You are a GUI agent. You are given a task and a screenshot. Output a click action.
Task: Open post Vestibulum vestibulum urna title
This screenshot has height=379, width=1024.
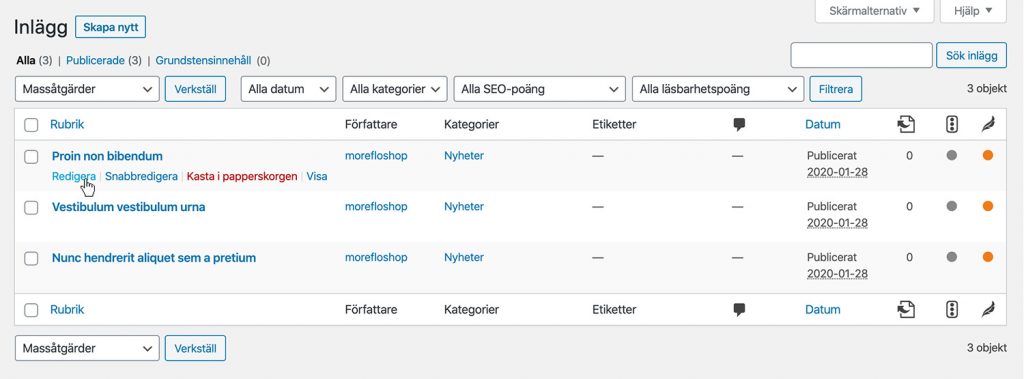pos(129,207)
